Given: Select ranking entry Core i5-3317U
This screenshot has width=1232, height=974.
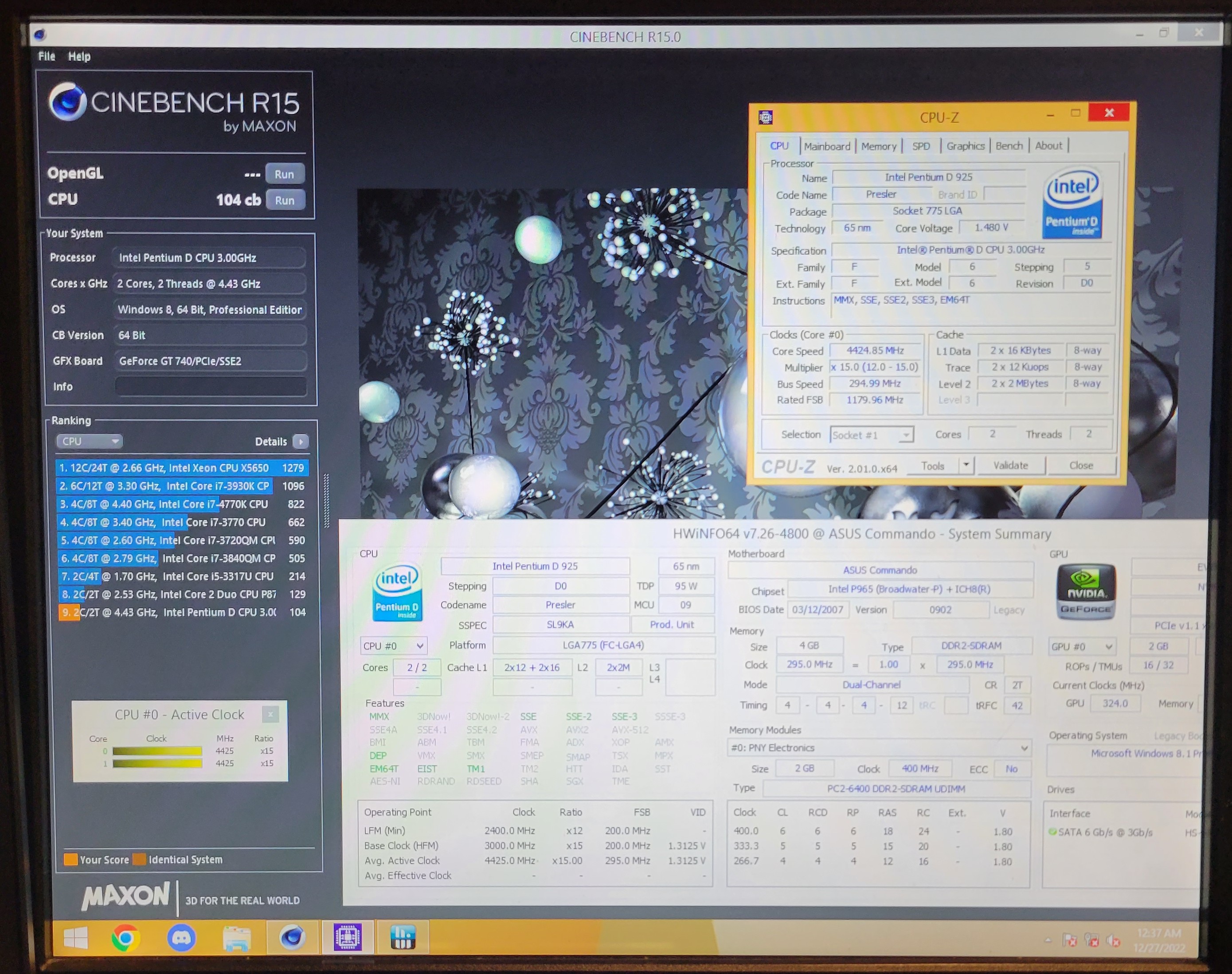Looking at the screenshot, I should 182,576.
